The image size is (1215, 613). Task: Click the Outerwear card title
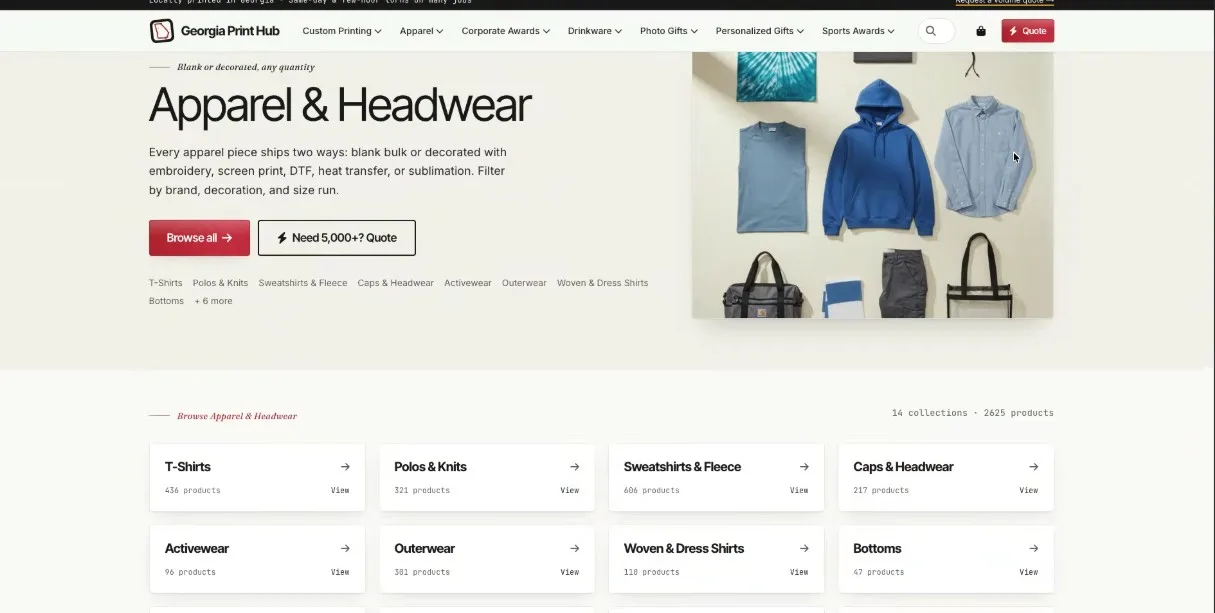coord(424,549)
